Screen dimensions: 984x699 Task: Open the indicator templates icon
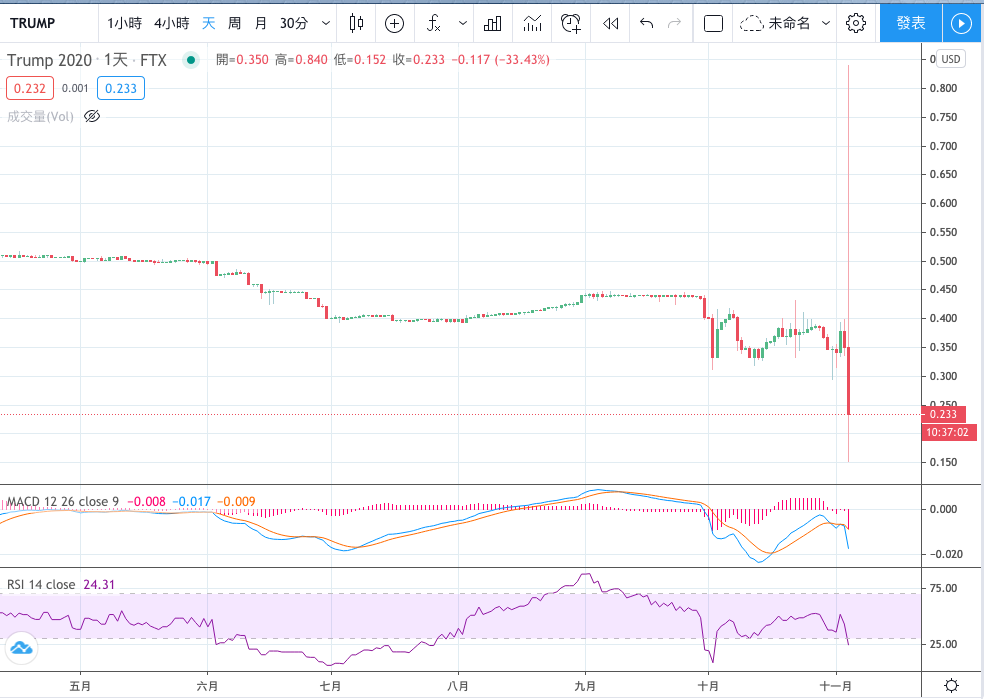pyautogui.click(x=532, y=24)
